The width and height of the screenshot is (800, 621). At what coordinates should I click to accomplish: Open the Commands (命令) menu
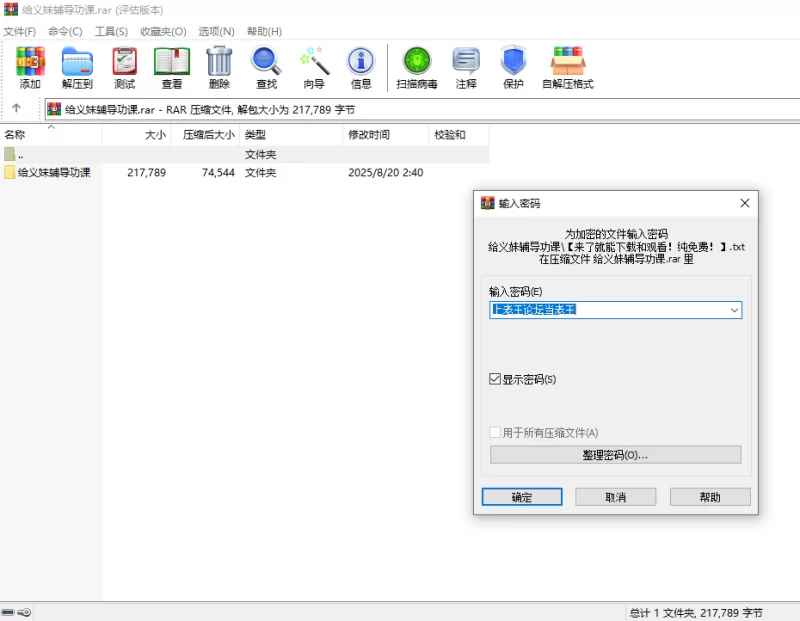pos(65,32)
